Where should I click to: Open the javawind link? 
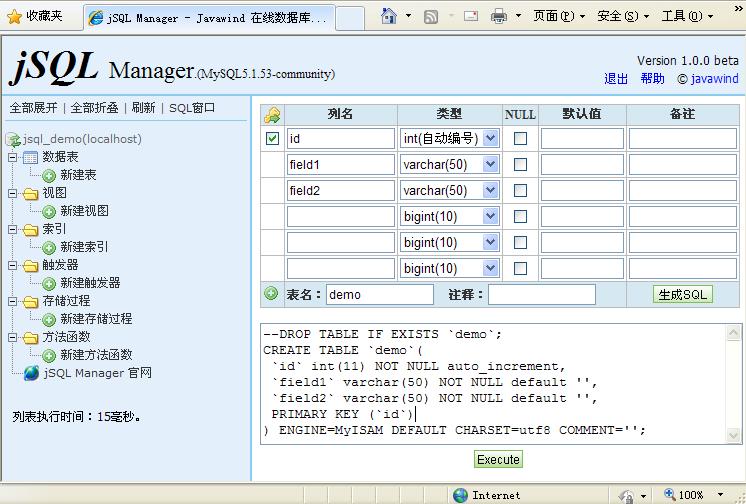pyautogui.click(x=715, y=79)
